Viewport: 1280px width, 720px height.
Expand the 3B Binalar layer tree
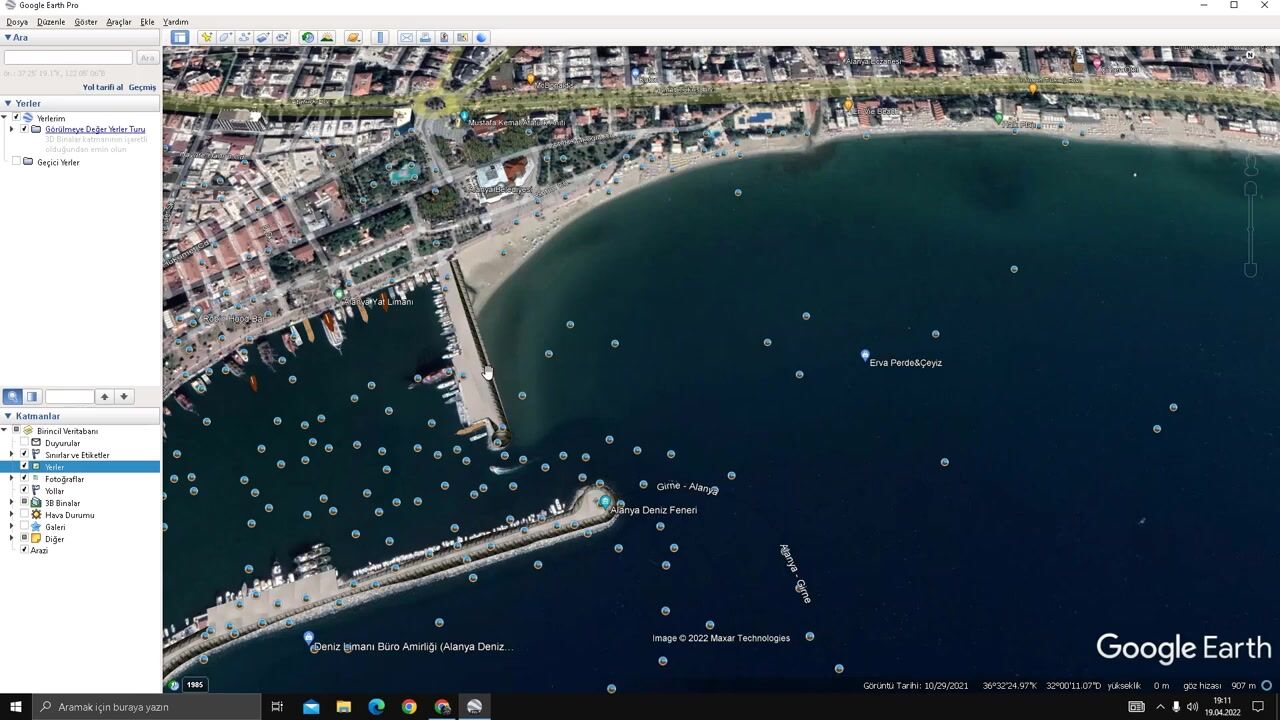pos(12,503)
